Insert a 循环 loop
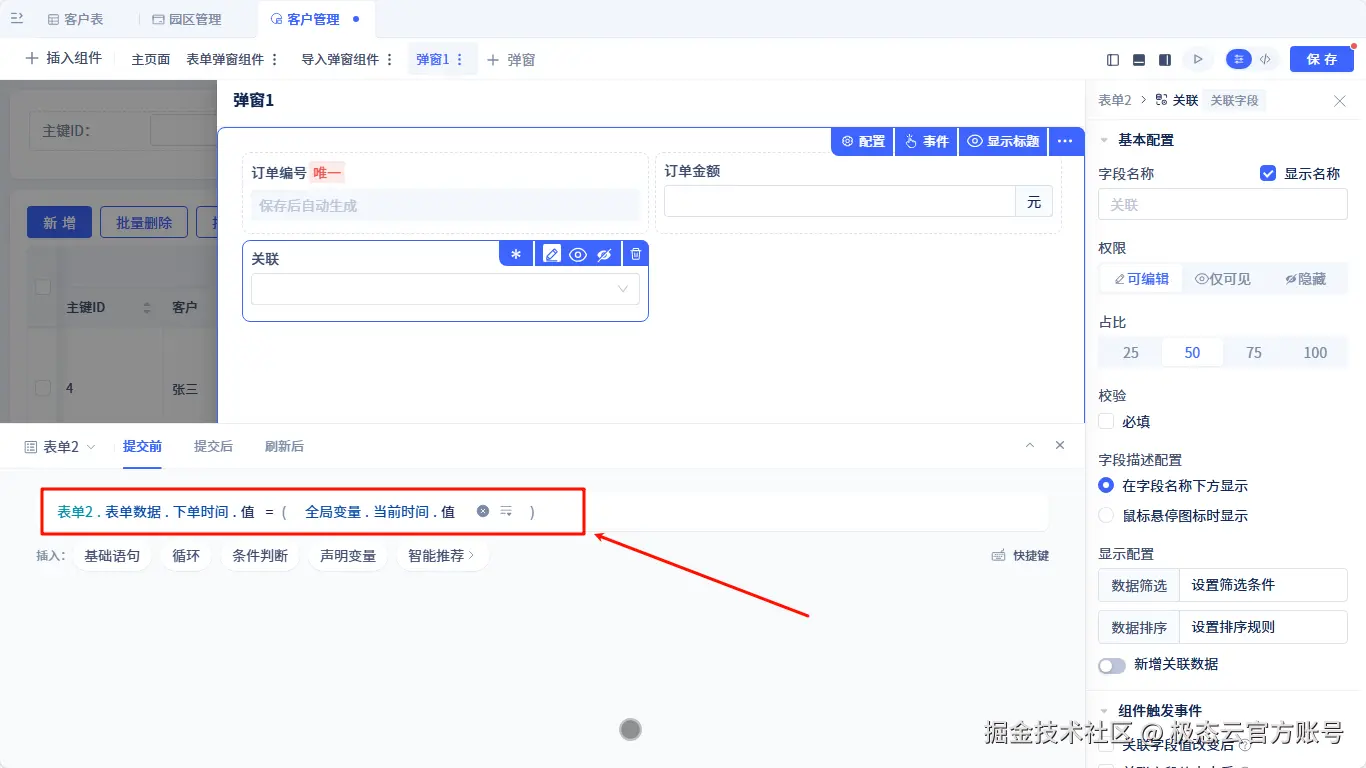Viewport: 1366px width, 768px height. pos(186,555)
